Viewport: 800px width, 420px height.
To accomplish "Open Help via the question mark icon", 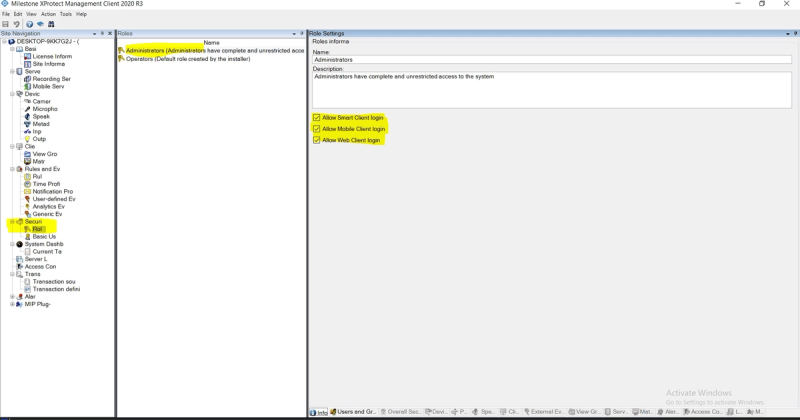I will click(30, 24).
